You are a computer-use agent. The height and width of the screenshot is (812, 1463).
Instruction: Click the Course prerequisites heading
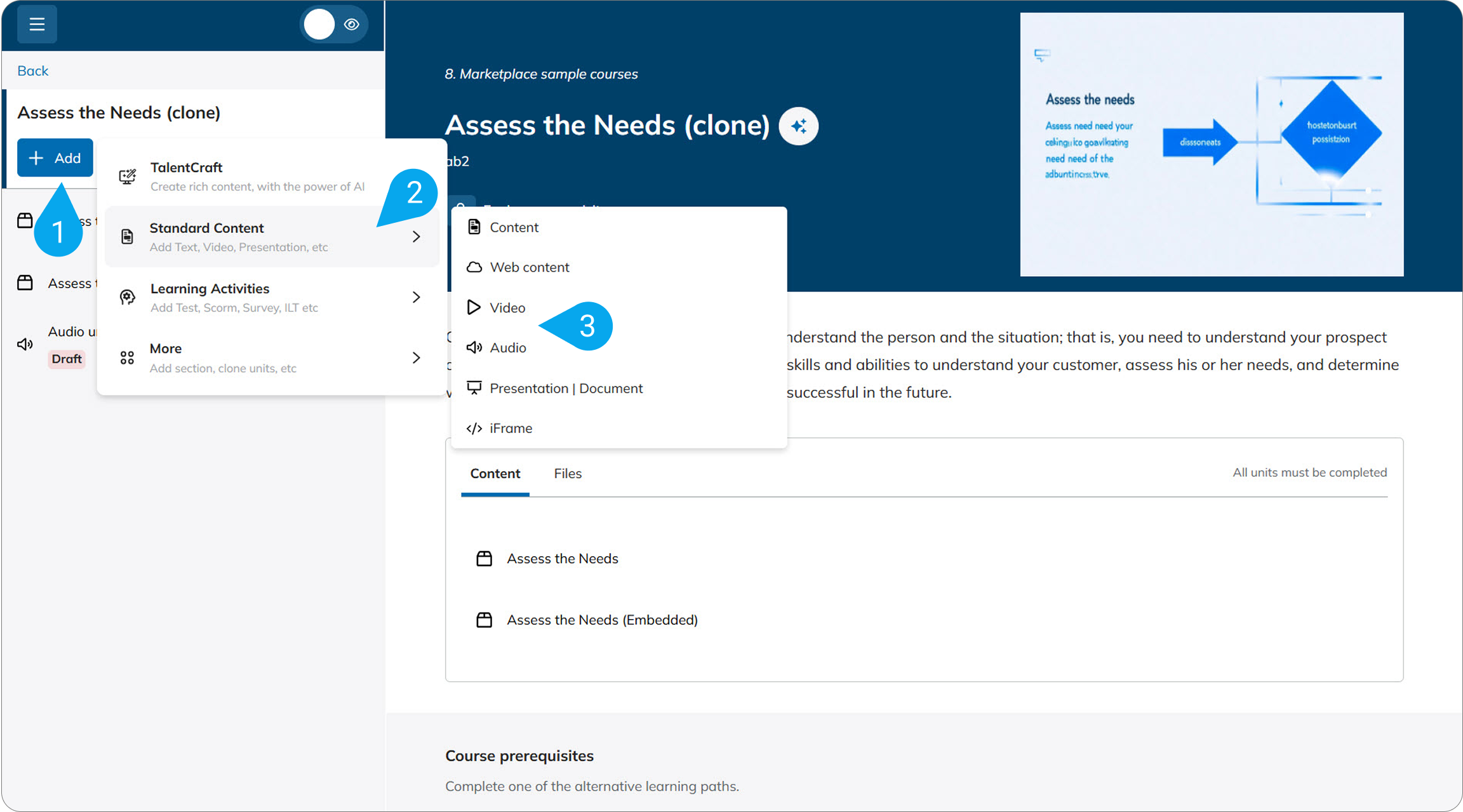(x=519, y=755)
